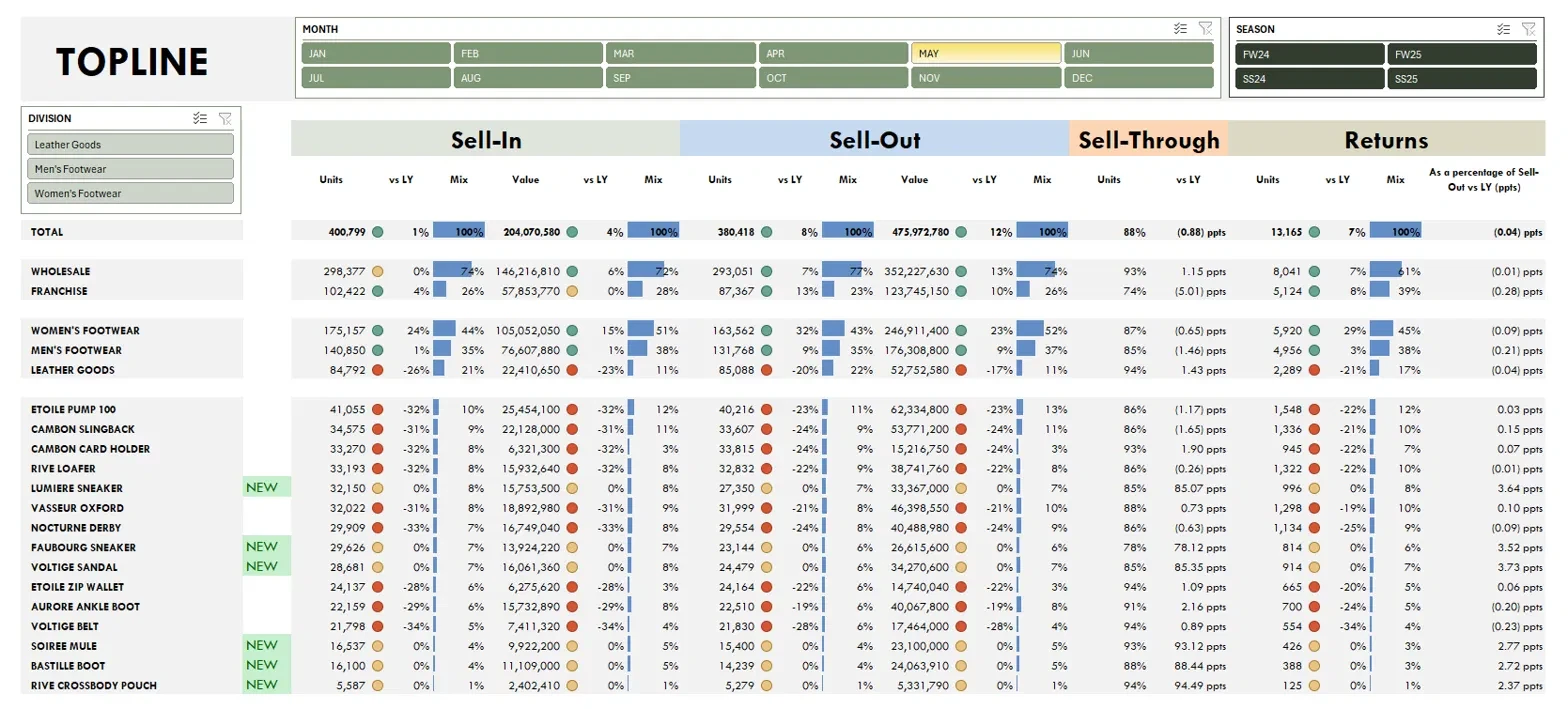Select JUL in Month slicer
The height and width of the screenshot is (709, 1568).
pyautogui.click(x=375, y=77)
